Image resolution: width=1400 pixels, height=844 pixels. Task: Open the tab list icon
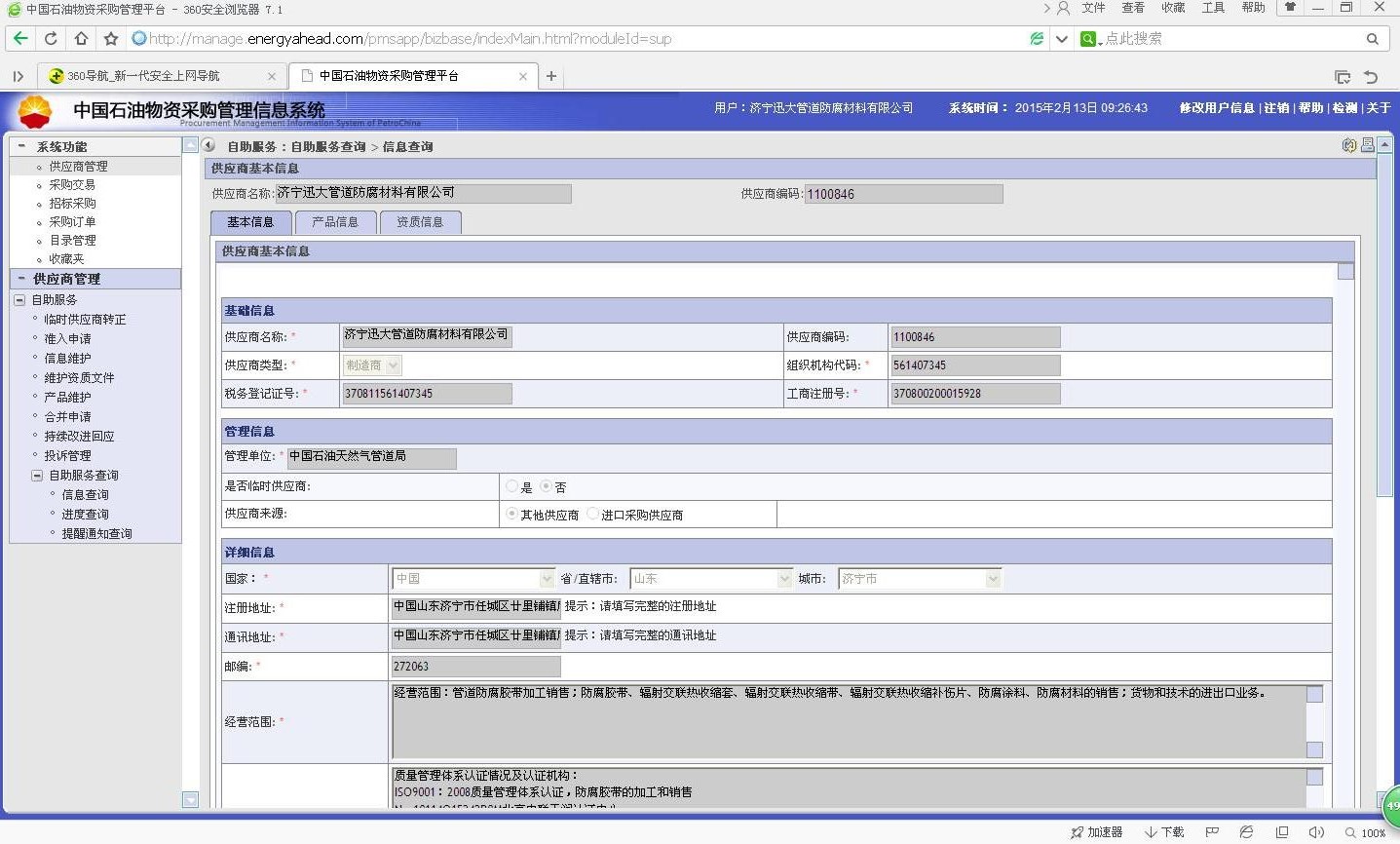[1343, 76]
